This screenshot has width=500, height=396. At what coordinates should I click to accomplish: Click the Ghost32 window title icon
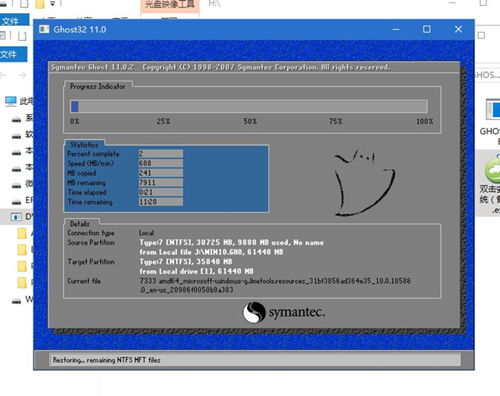point(44,29)
